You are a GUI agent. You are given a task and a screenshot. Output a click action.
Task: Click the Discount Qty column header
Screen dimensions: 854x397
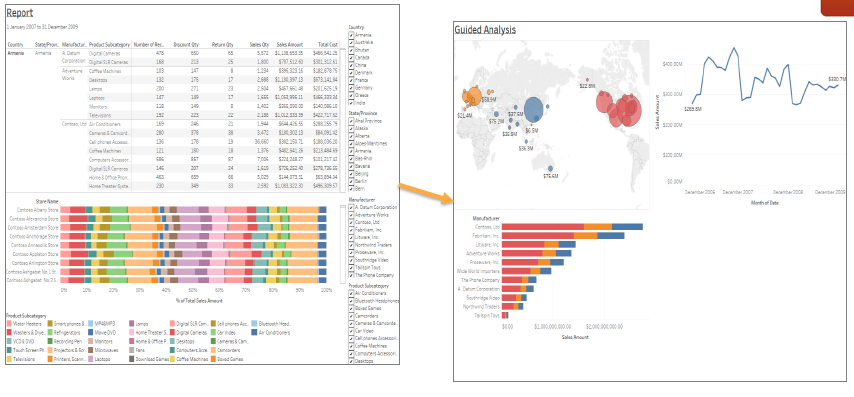tap(186, 45)
